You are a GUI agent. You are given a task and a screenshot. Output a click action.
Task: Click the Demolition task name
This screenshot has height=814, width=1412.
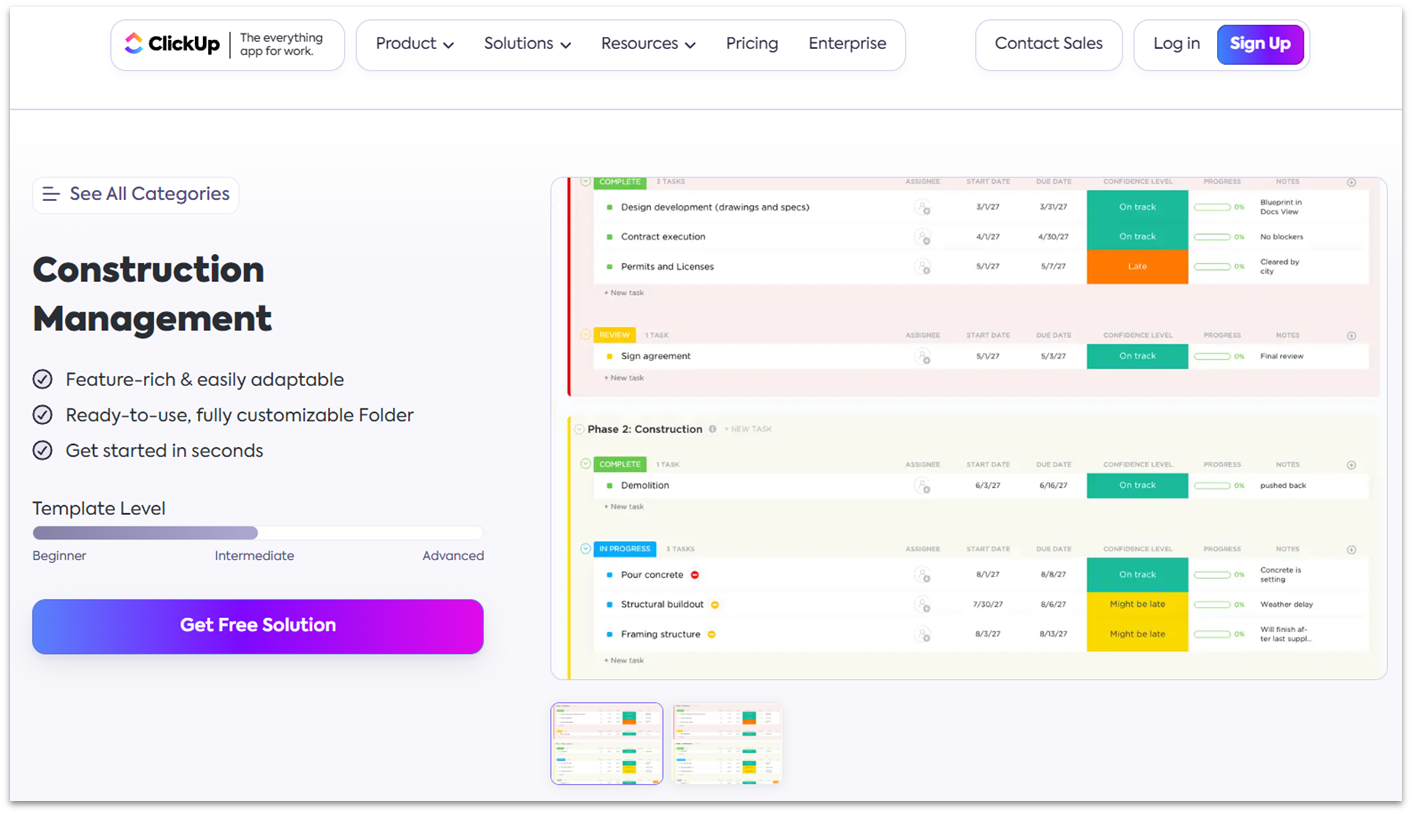click(x=645, y=486)
